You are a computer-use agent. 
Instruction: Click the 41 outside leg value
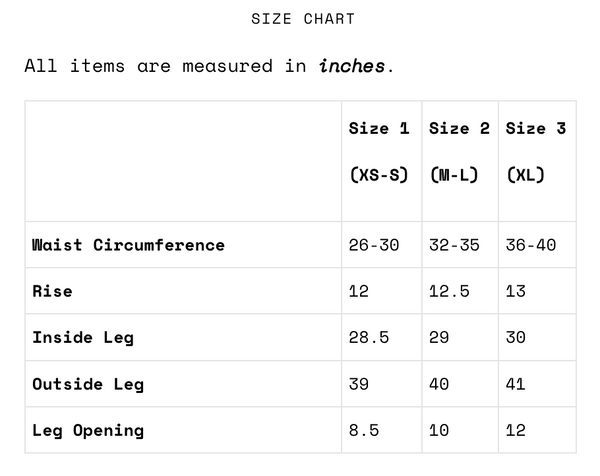(x=516, y=384)
